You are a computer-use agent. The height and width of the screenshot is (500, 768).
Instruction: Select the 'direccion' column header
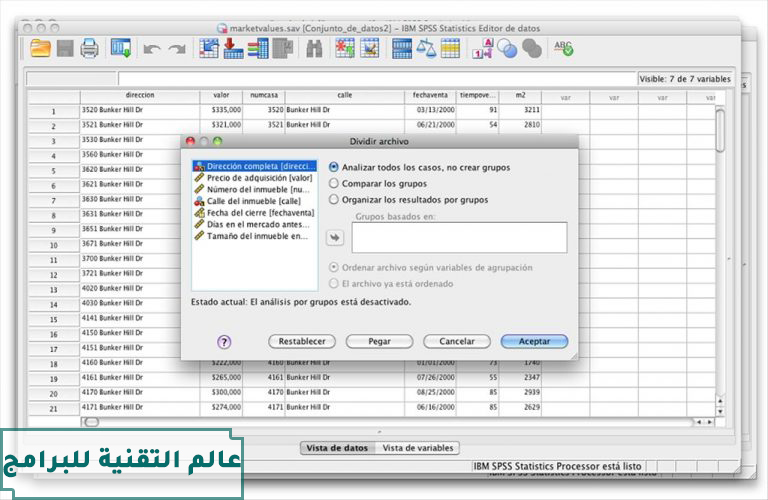click(x=140, y=95)
